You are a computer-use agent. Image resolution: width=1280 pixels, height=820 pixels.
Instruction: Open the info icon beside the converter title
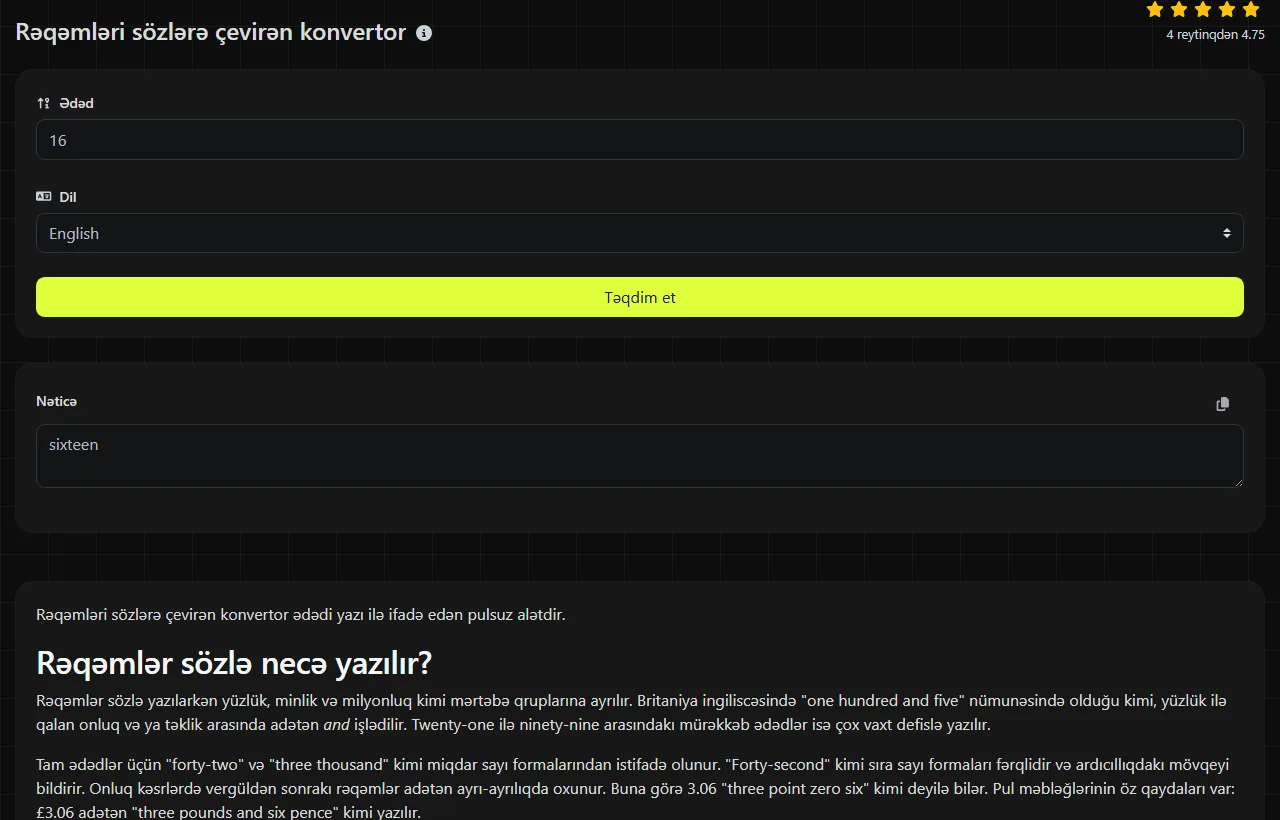click(x=424, y=33)
